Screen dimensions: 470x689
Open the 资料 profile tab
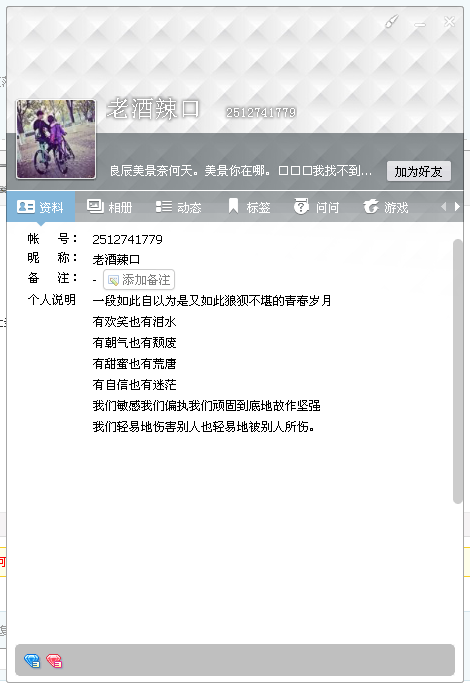(41, 207)
